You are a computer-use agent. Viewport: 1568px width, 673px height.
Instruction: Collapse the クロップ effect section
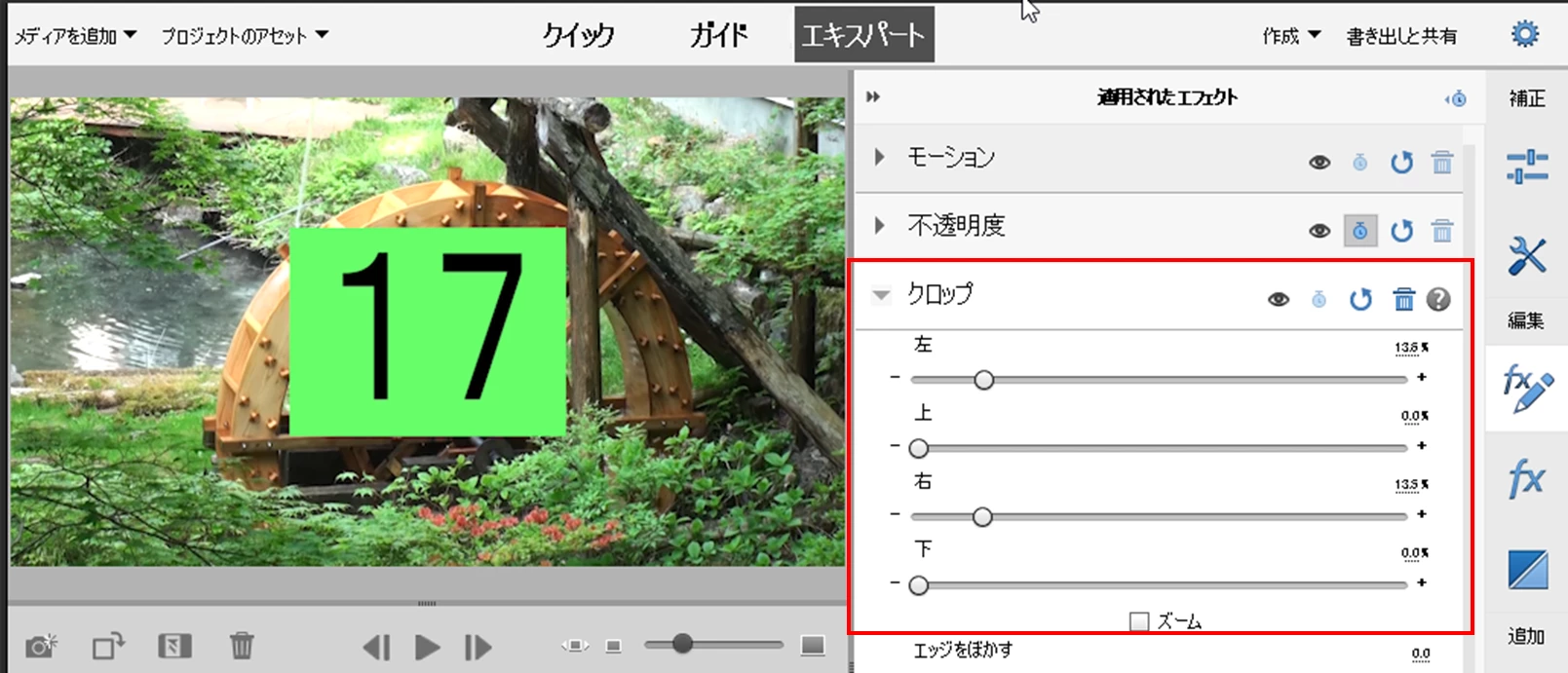[x=881, y=294]
